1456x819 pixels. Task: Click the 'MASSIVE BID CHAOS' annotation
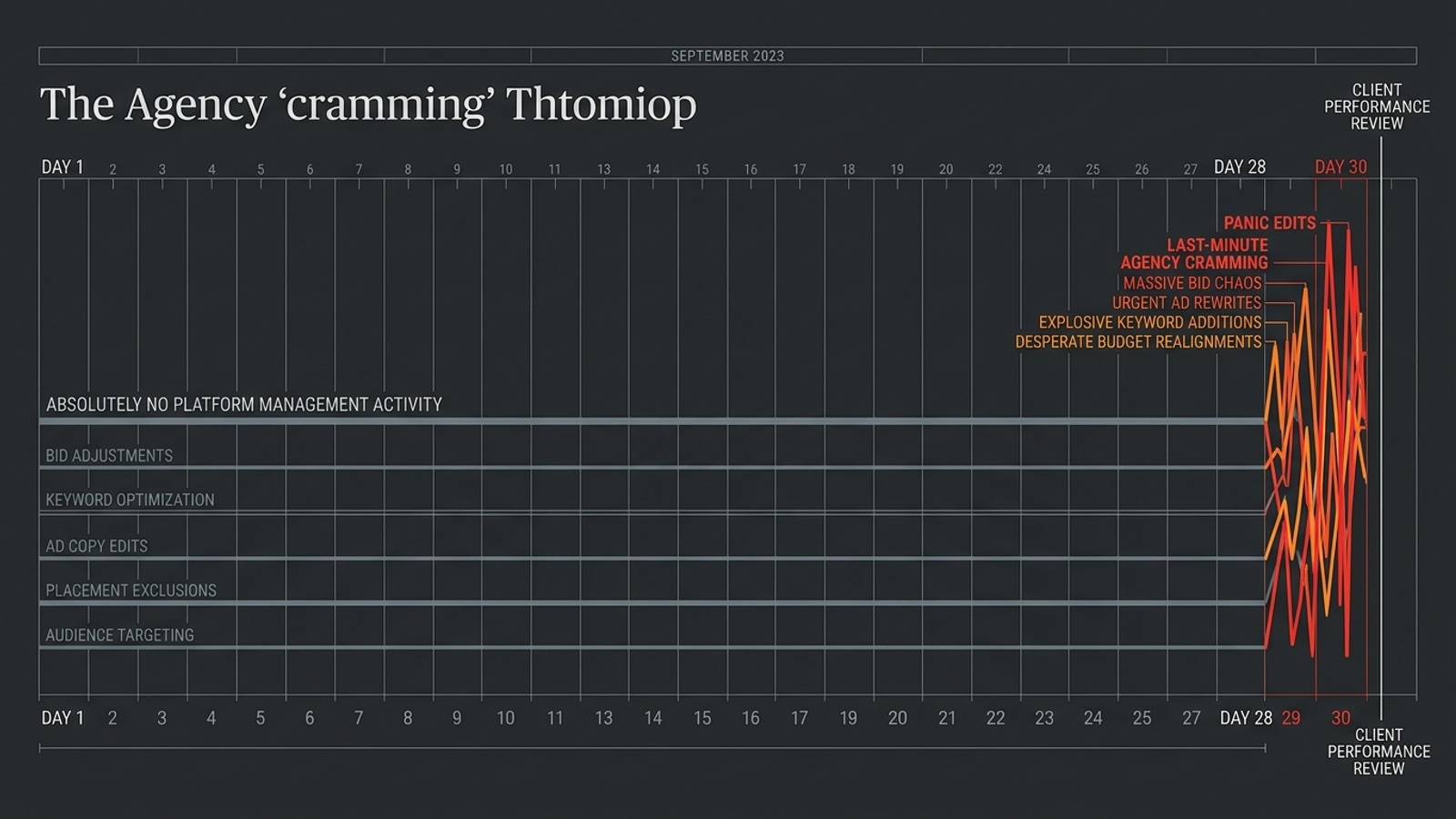(x=1192, y=283)
